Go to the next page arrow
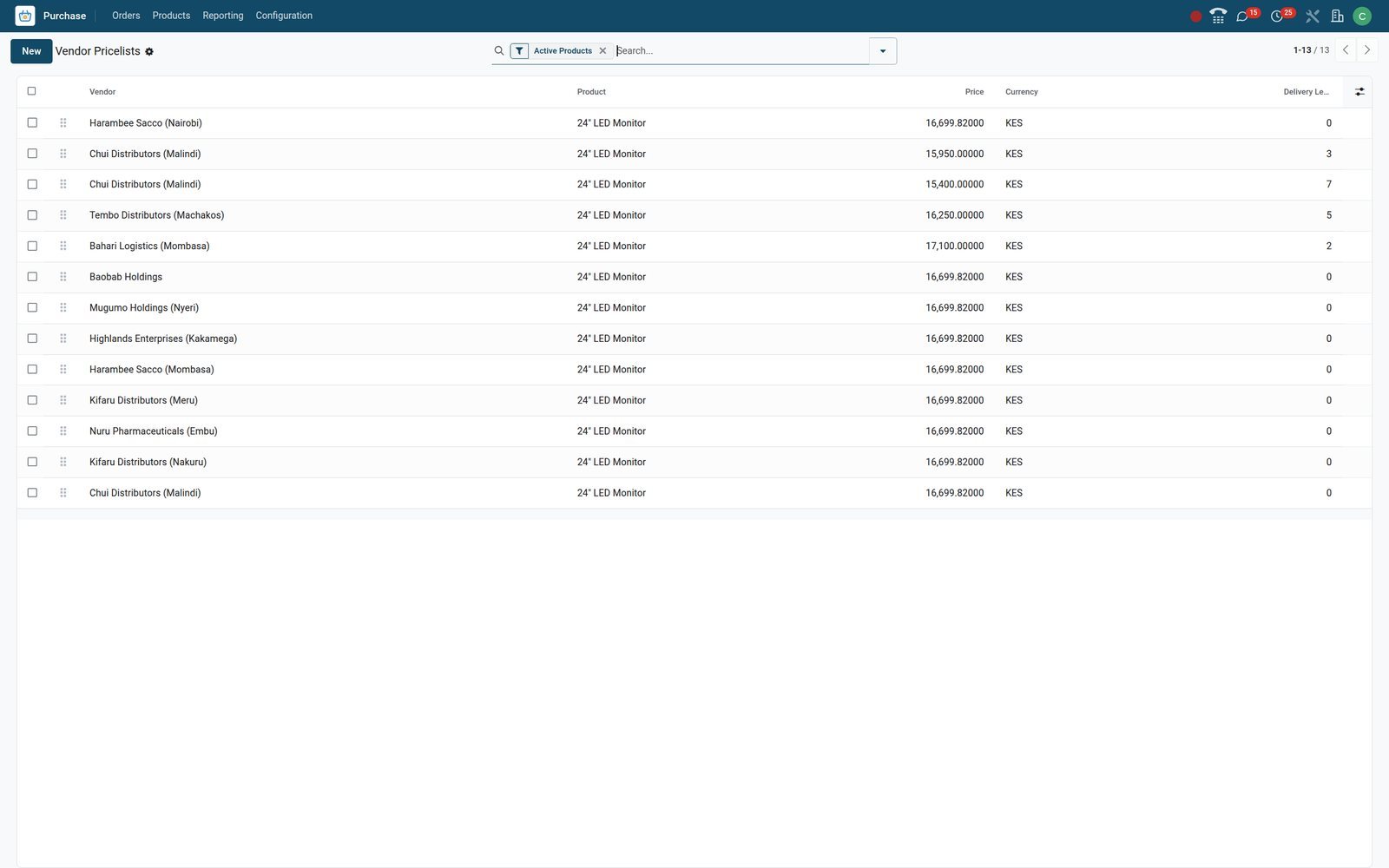The height and width of the screenshot is (868, 1389). (x=1367, y=50)
